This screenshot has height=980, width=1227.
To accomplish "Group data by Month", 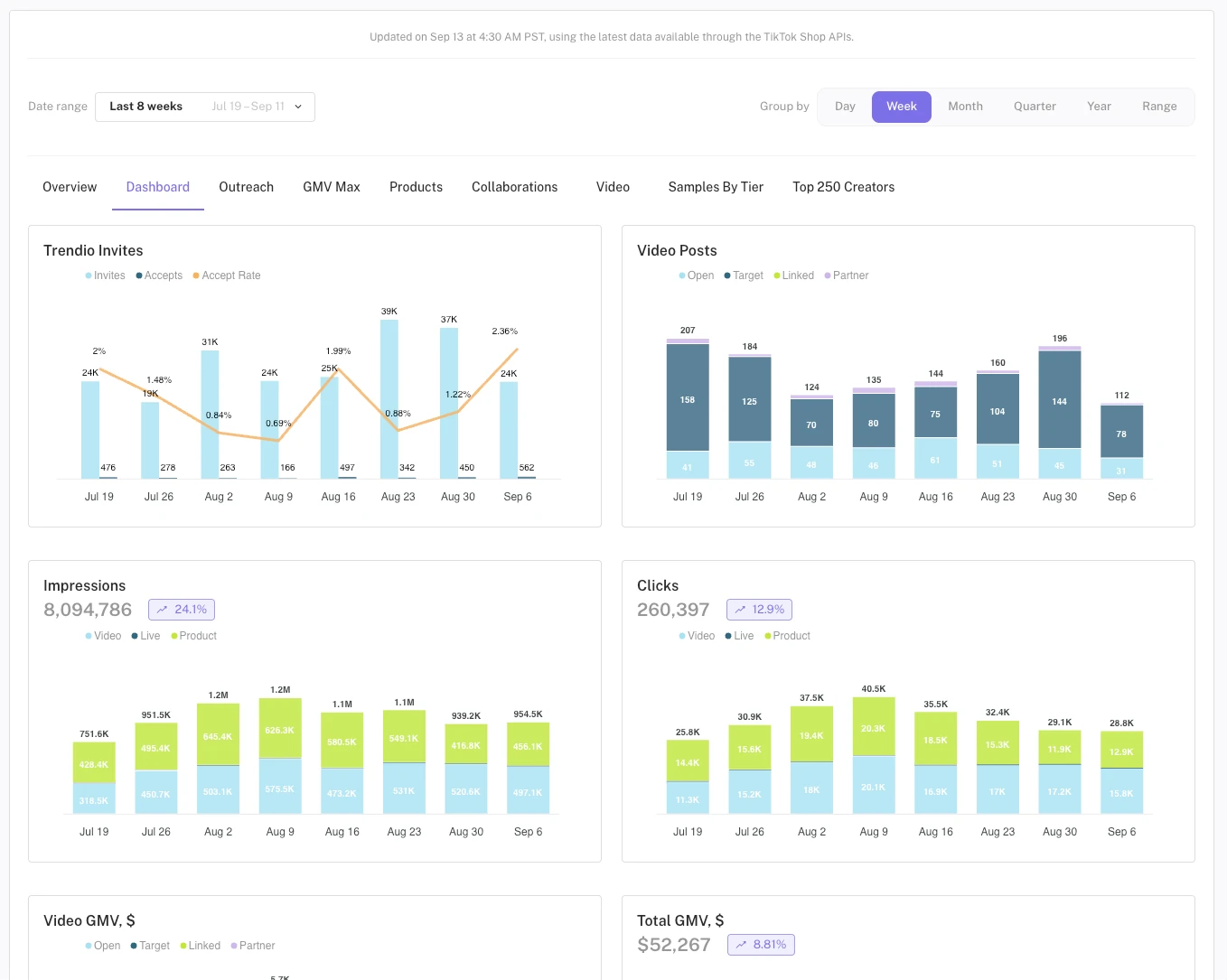I will [x=965, y=107].
